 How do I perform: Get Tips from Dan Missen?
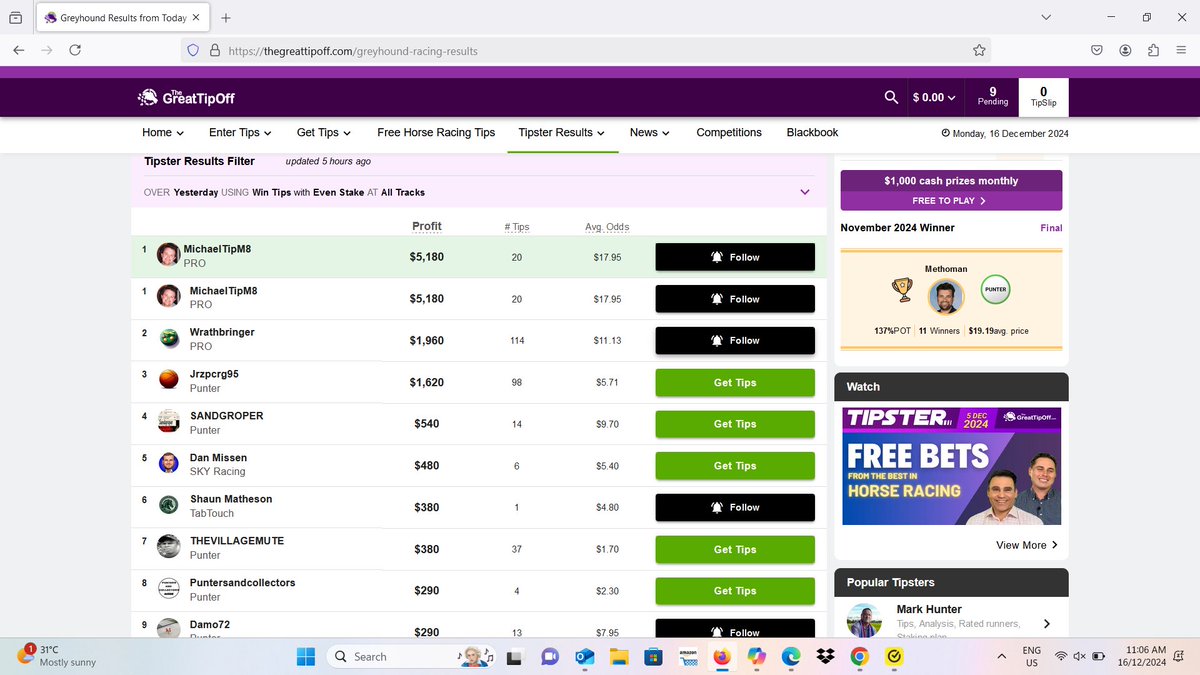click(735, 466)
